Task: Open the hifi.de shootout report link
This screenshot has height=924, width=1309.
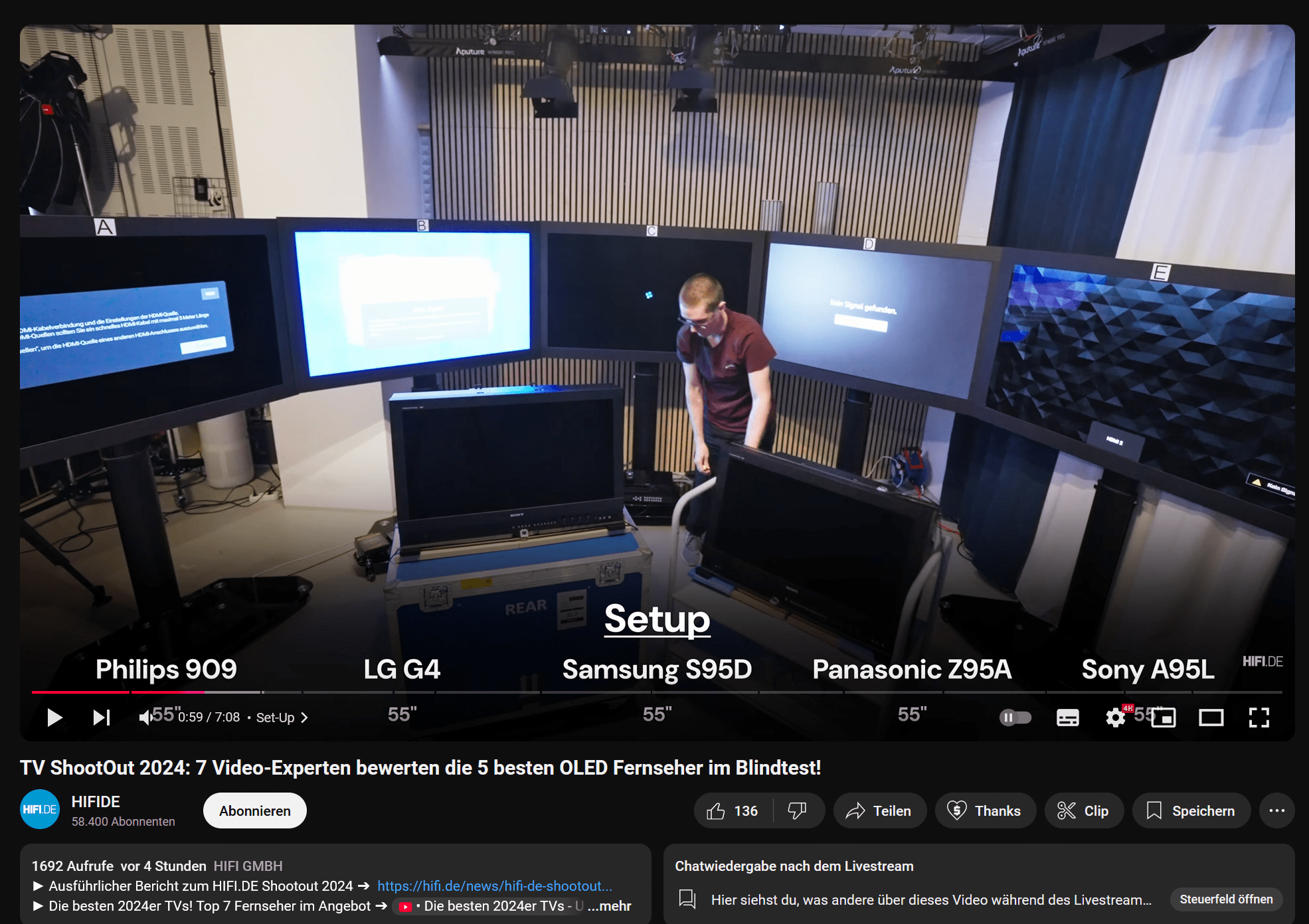Action: click(x=494, y=886)
